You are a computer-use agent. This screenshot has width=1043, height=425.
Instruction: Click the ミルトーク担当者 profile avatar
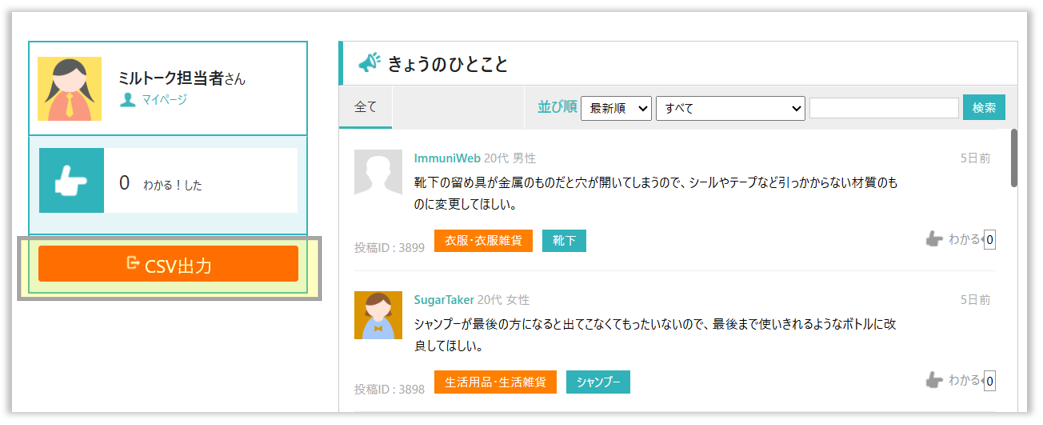click(x=69, y=88)
